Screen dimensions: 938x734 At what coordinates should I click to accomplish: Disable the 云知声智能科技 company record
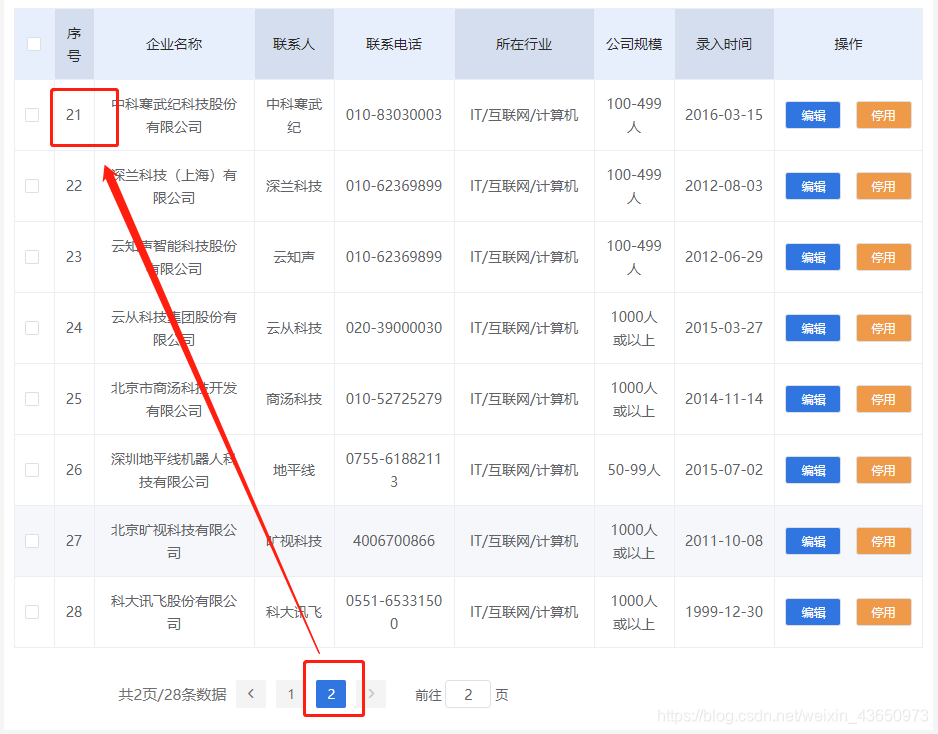point(883,256)
